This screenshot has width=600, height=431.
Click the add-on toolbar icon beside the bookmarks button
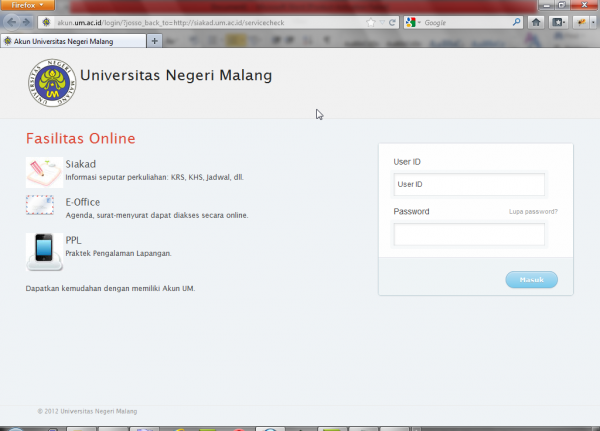(x=582, y=23)
